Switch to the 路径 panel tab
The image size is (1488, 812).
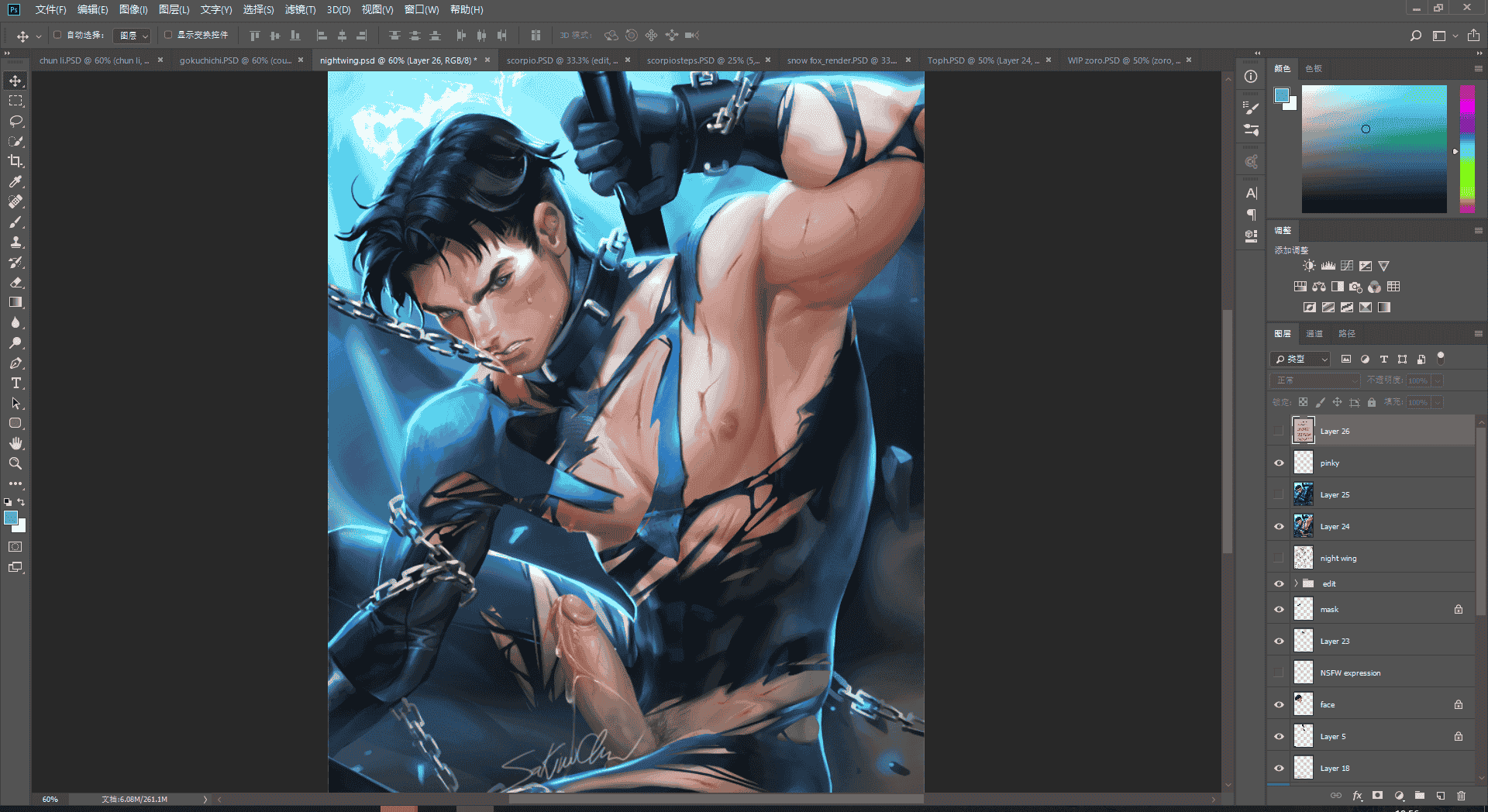(1347, 333)
